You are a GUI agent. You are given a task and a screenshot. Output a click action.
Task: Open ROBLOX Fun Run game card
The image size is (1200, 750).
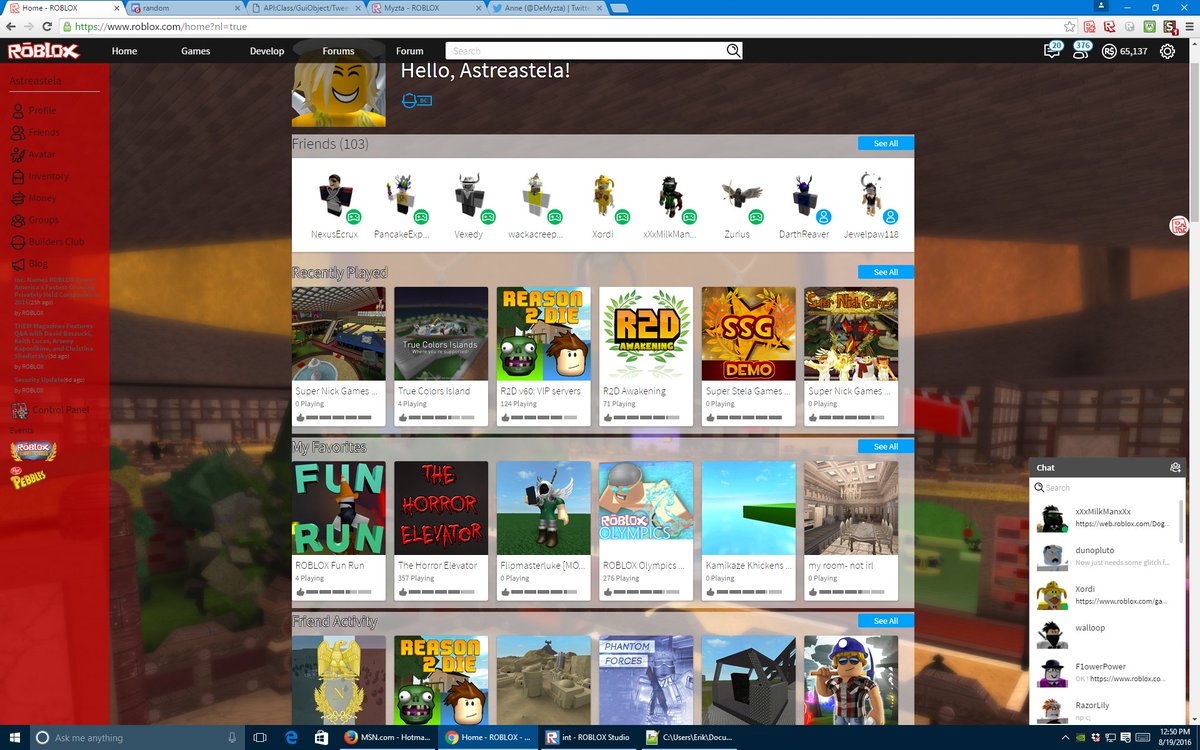pos(339,530)
